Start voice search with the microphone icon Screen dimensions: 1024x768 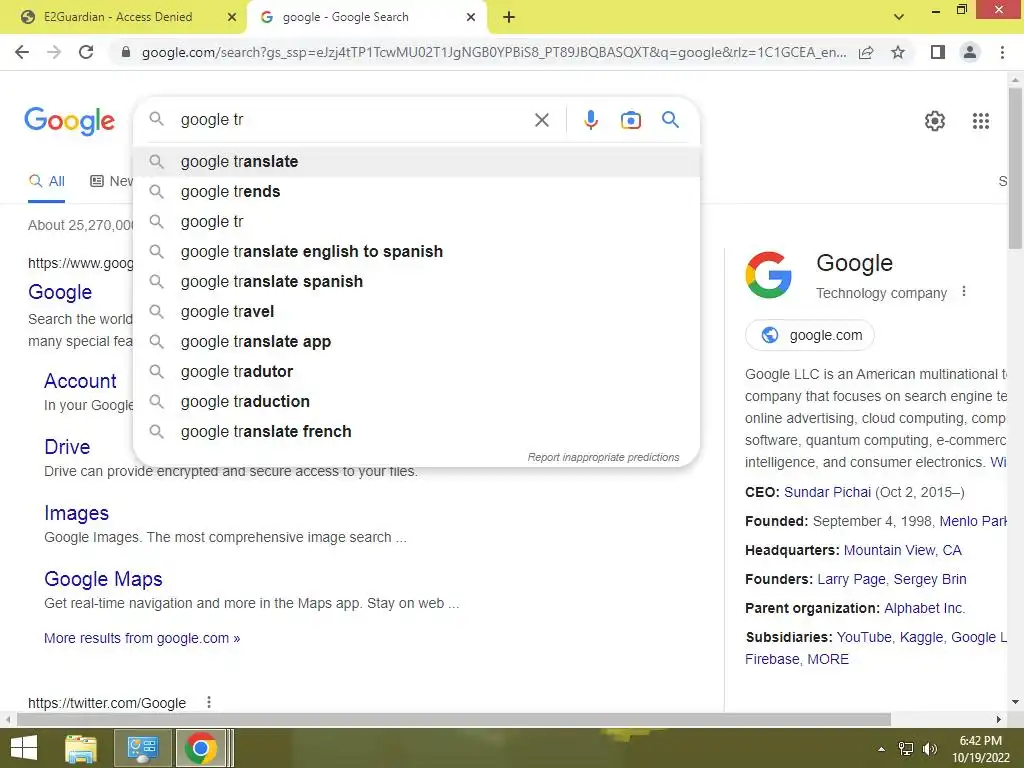coord(591,120)
